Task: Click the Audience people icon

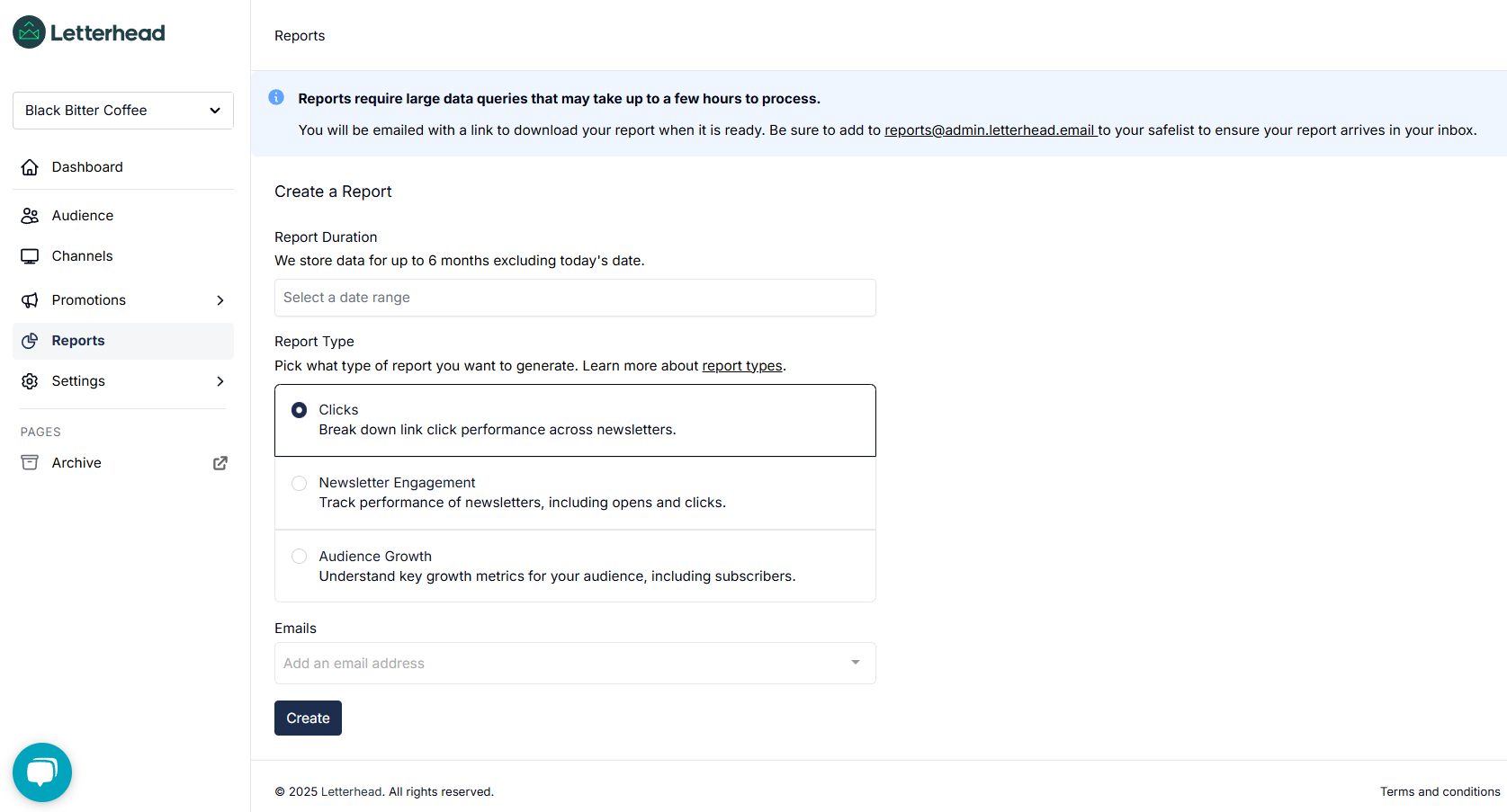Action: coord(30,216)
